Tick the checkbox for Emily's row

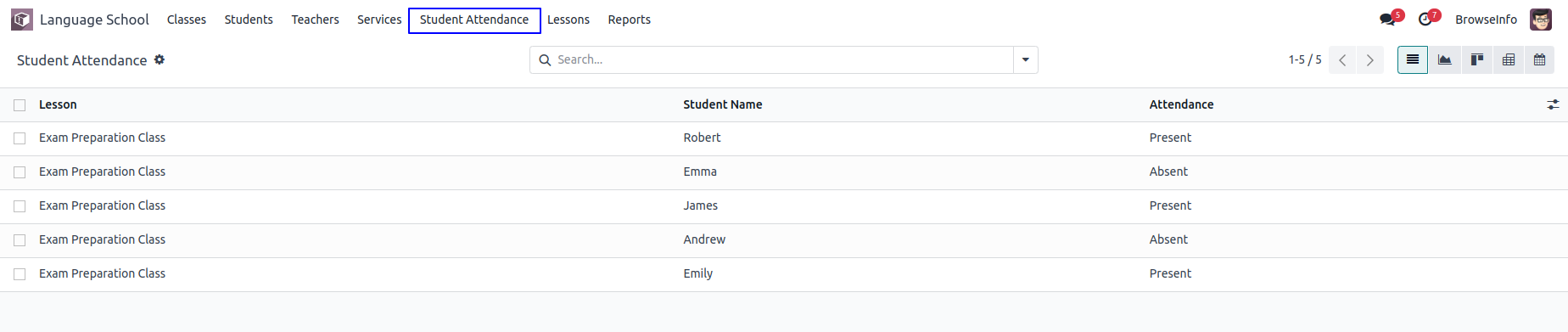click(x=20, y=274)
